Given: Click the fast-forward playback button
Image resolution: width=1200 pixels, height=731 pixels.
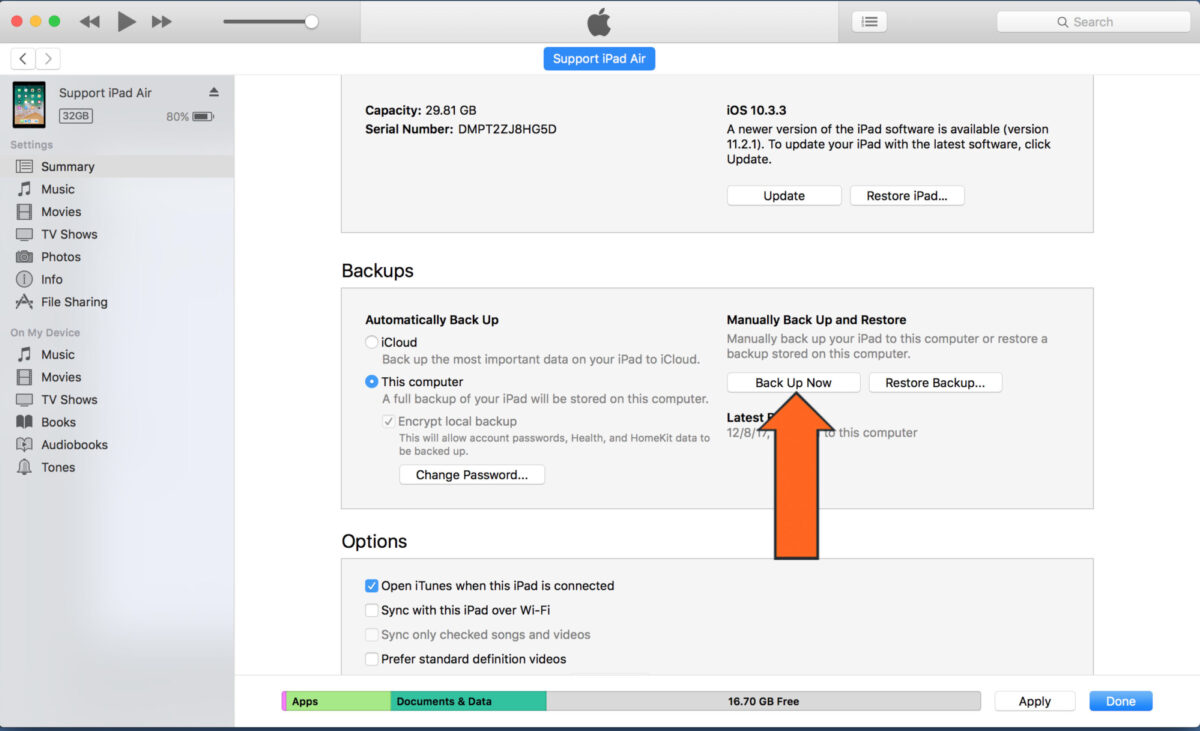Looking at the screenshot, I should (x=161, y=21).
